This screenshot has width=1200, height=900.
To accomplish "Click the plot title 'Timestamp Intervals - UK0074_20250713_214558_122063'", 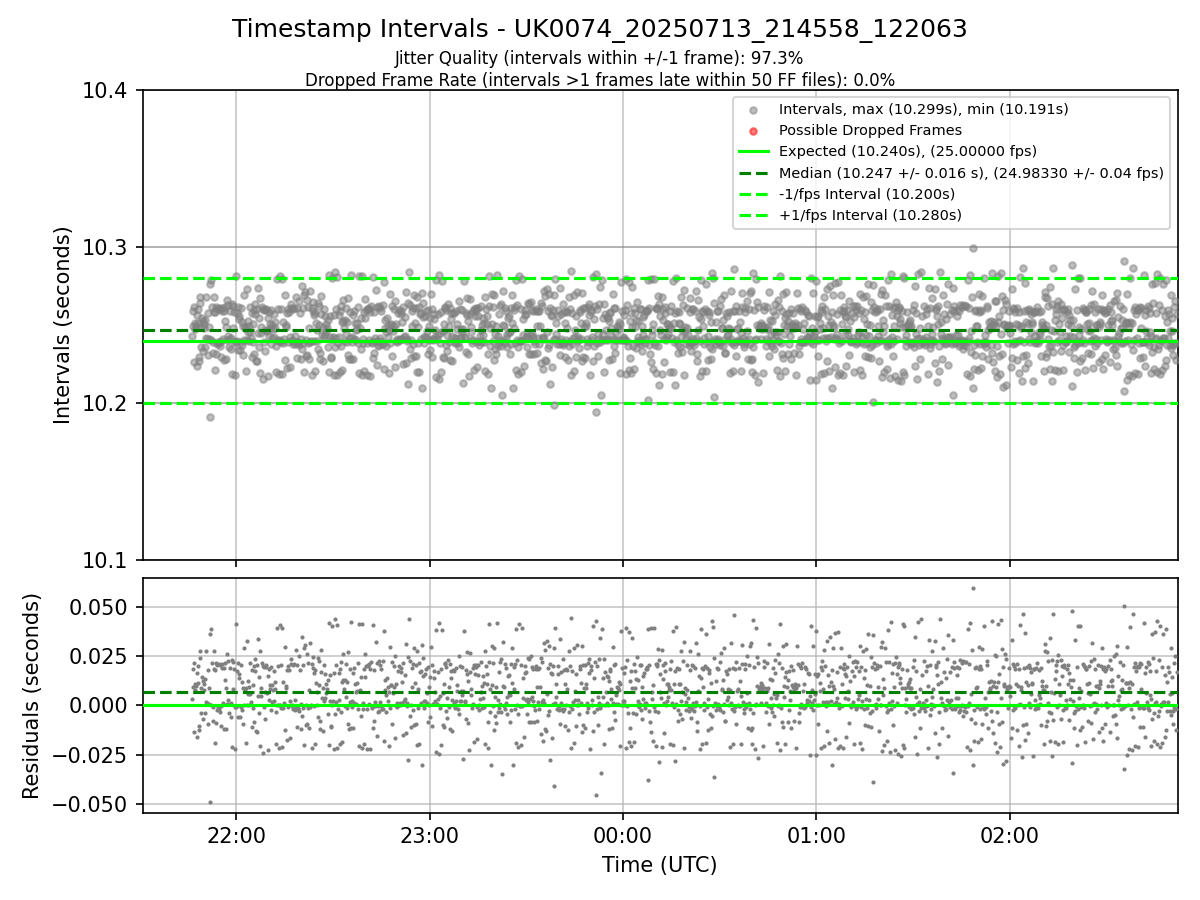I will [600, 29].
